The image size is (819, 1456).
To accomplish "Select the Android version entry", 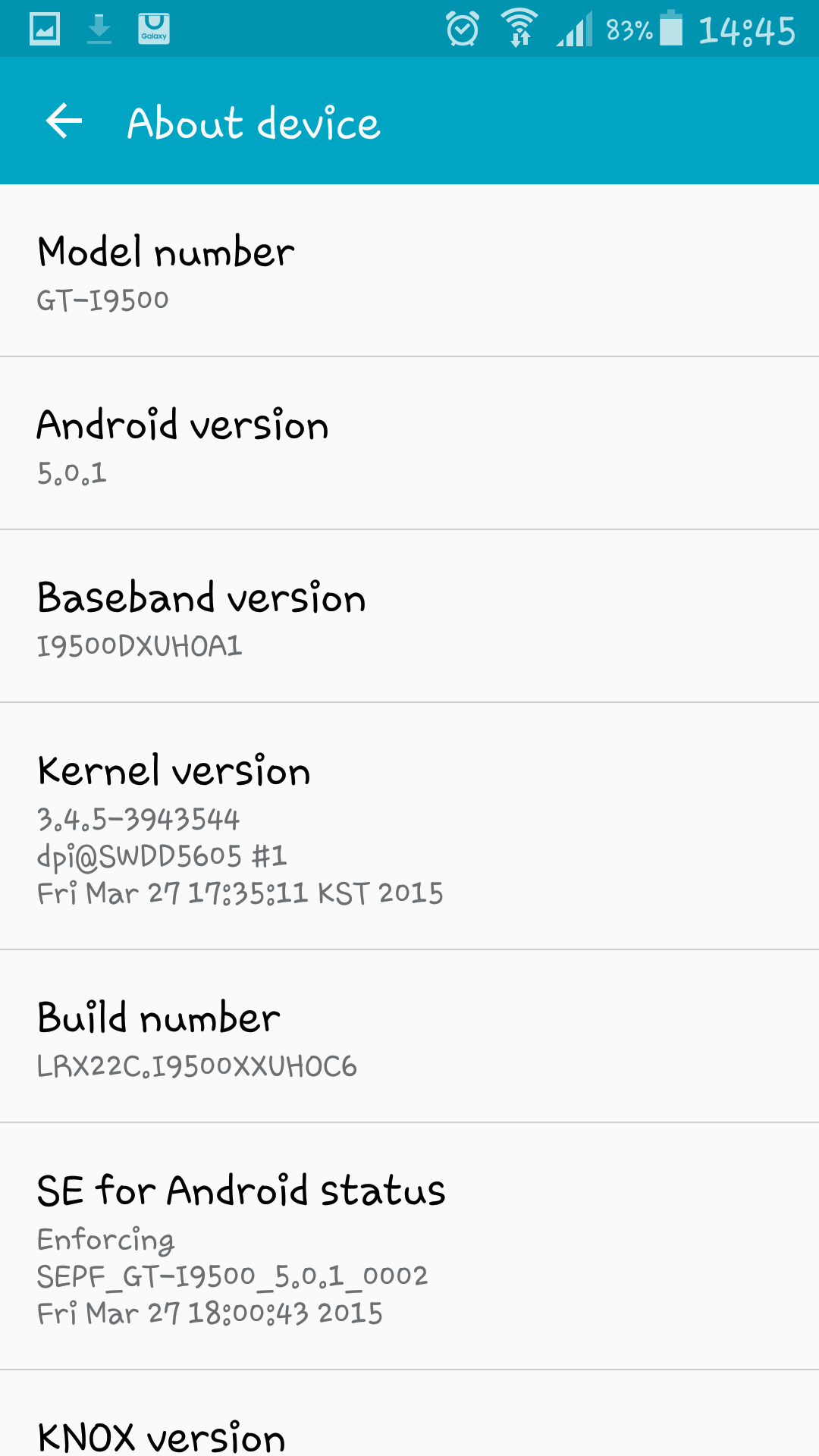I will coord(409,444).
